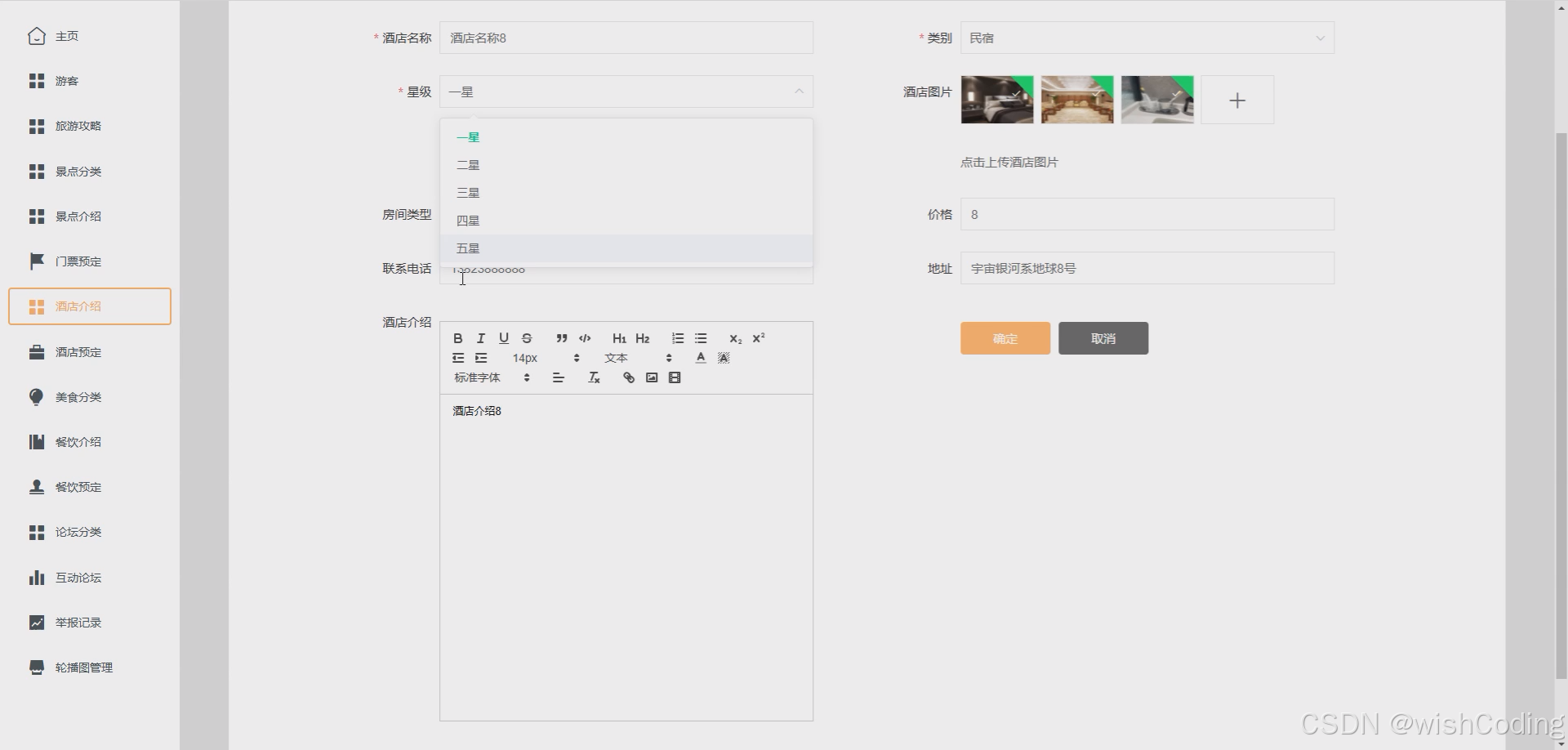Go to 主页 in the sidebar
1568x750 pixels.
[90, 36]
